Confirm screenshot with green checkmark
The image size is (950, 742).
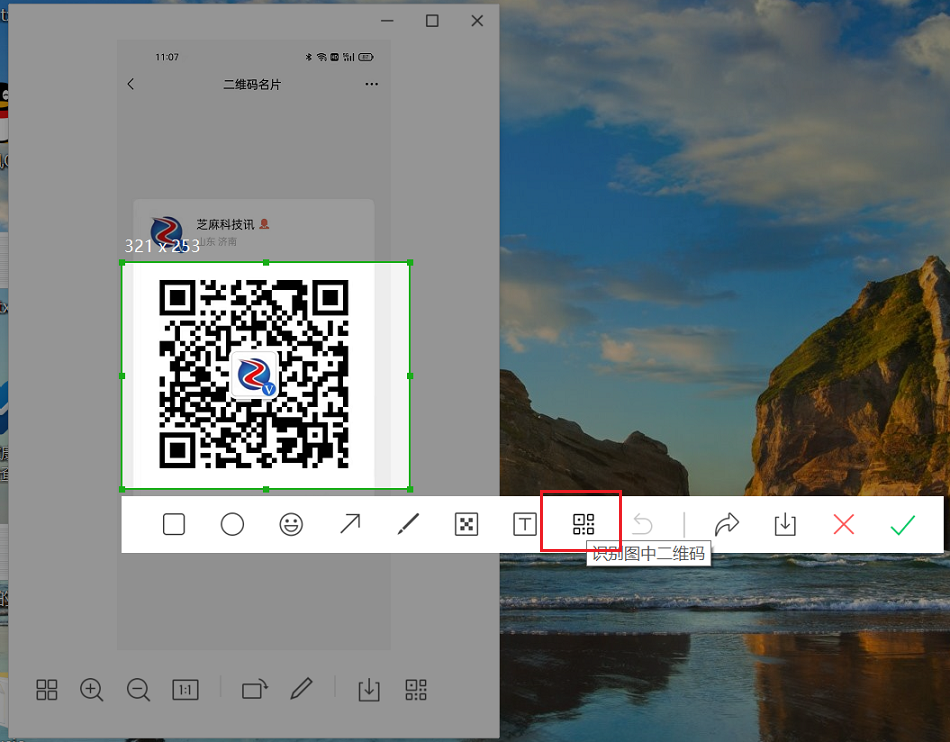pos(902,525)
